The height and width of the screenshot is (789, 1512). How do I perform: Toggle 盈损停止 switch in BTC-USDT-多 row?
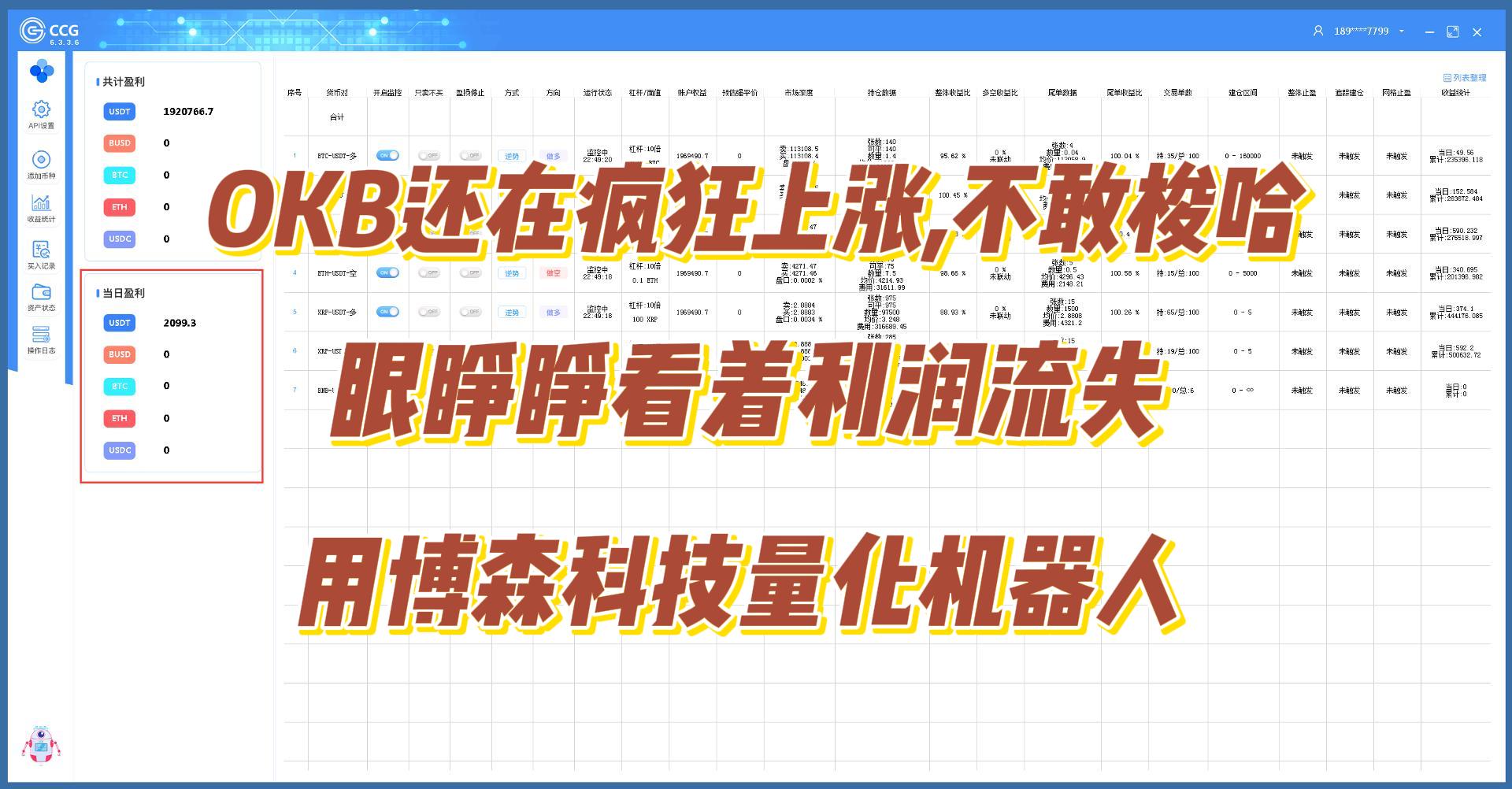coord(470,156)
